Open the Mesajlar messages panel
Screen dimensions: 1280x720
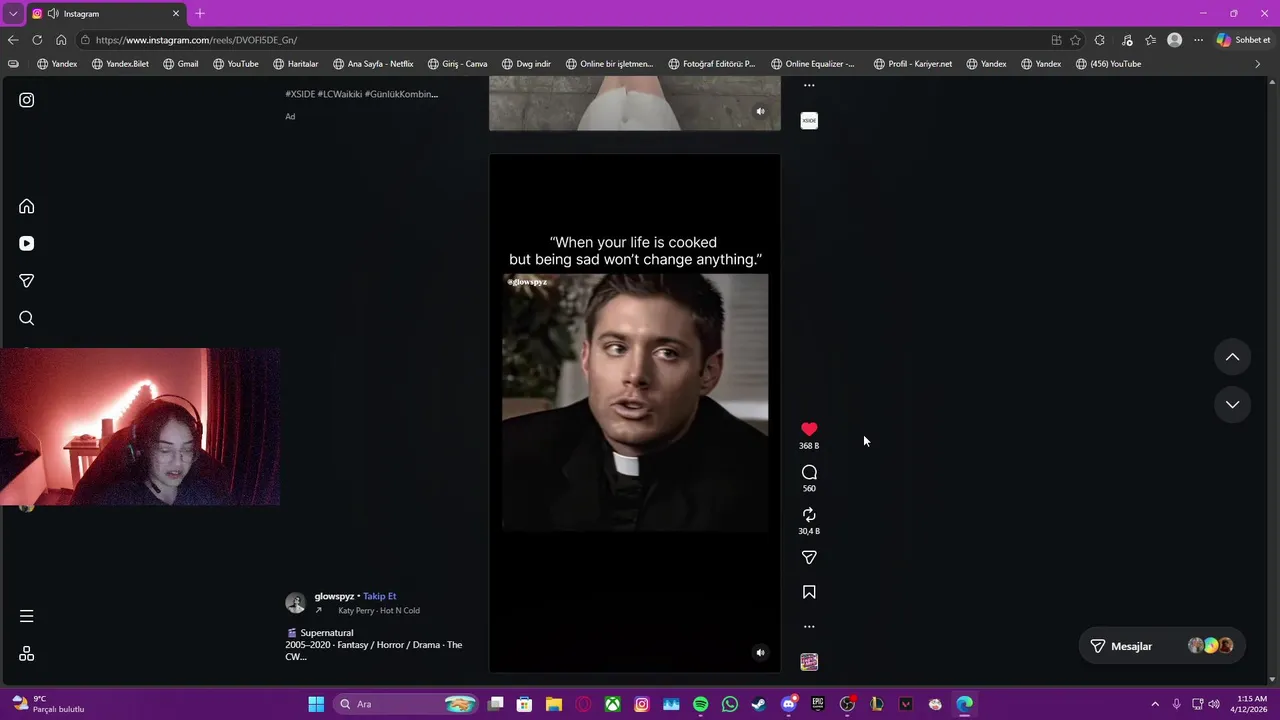(x=1161, y=646)
